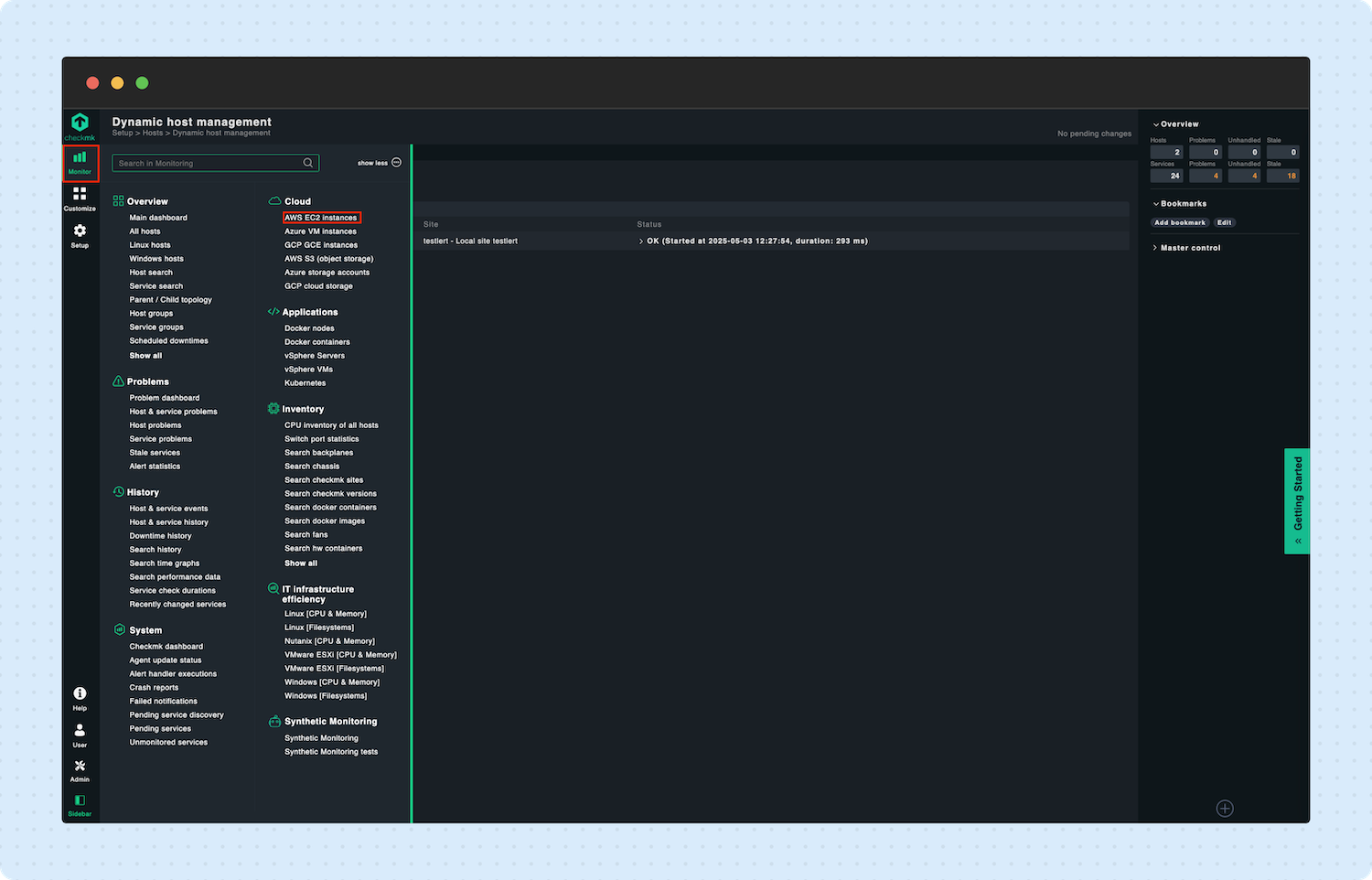Expand the OK status row details
The image size is (1372, 880).
[641, 241]
